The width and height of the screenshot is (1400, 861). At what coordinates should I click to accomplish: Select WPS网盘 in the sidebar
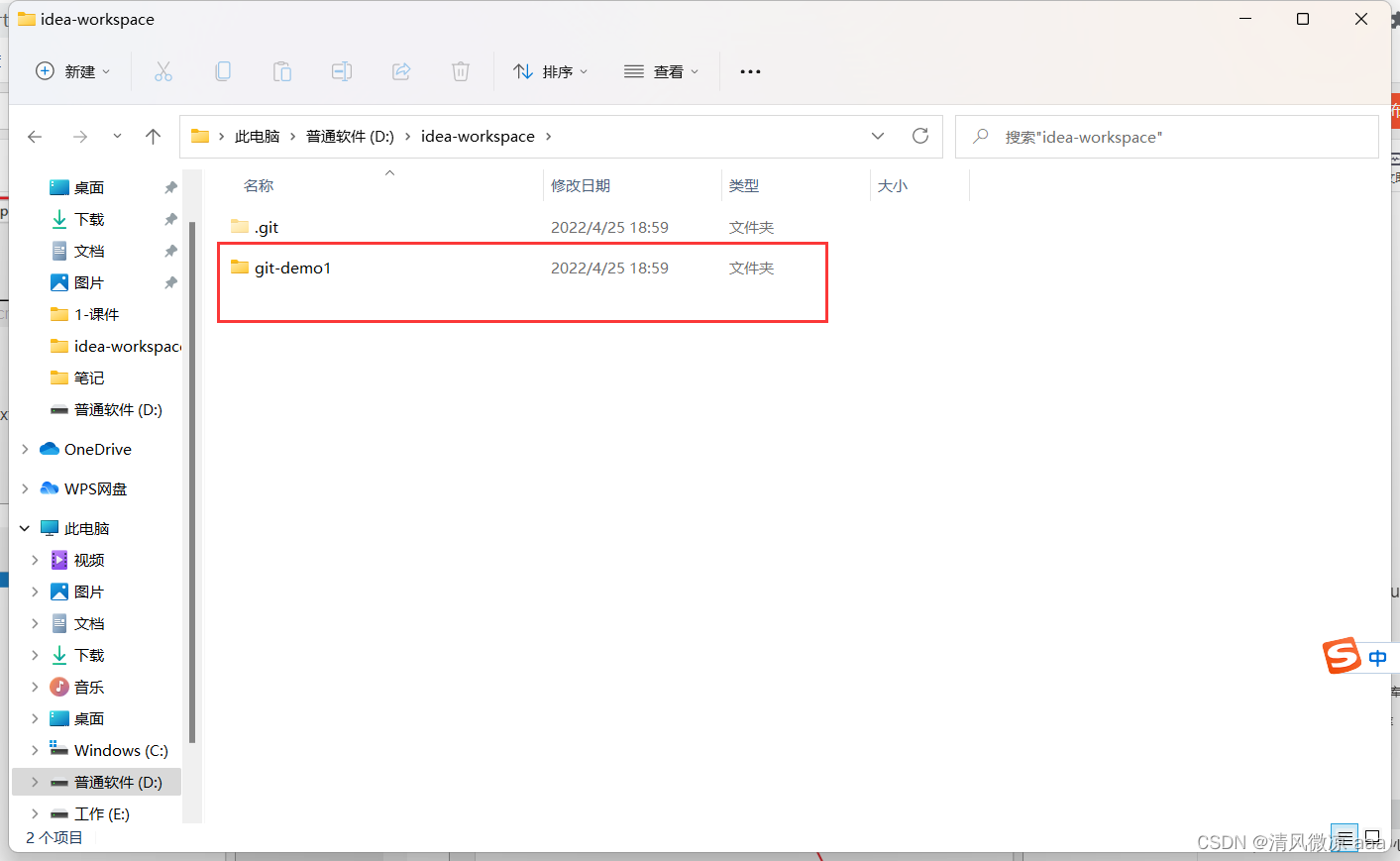click(95, 488)
